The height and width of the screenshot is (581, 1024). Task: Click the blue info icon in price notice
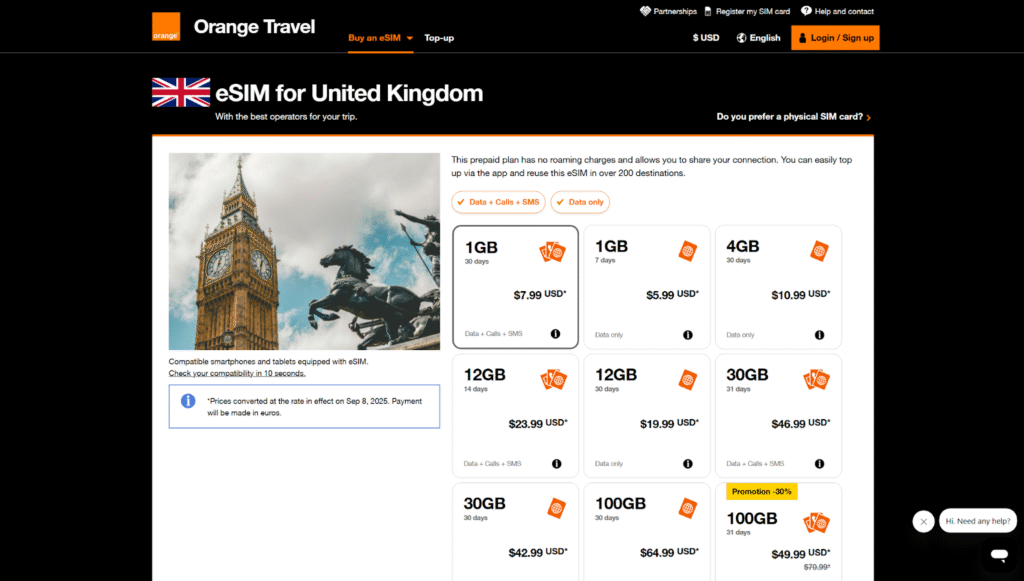[x=188, y=401]
